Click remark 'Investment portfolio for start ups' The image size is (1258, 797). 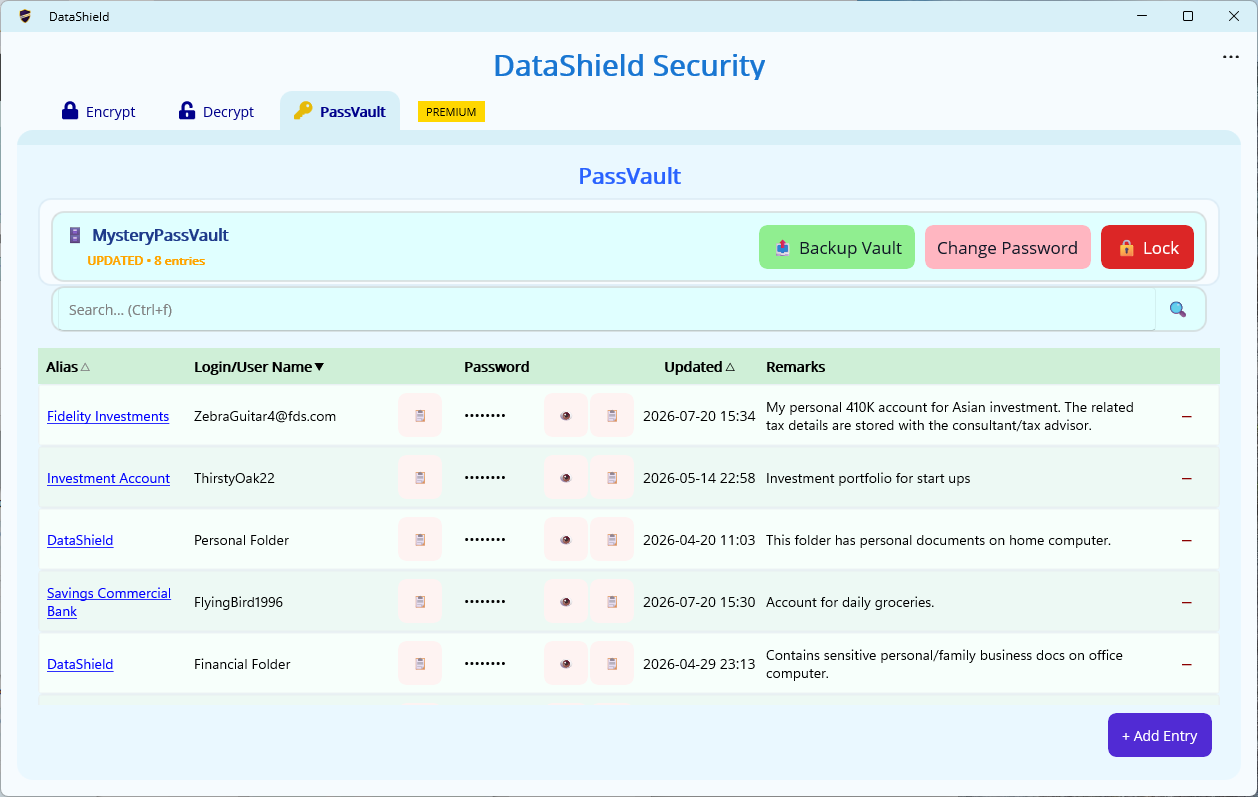pyautogui.click(x=868, y=478)
